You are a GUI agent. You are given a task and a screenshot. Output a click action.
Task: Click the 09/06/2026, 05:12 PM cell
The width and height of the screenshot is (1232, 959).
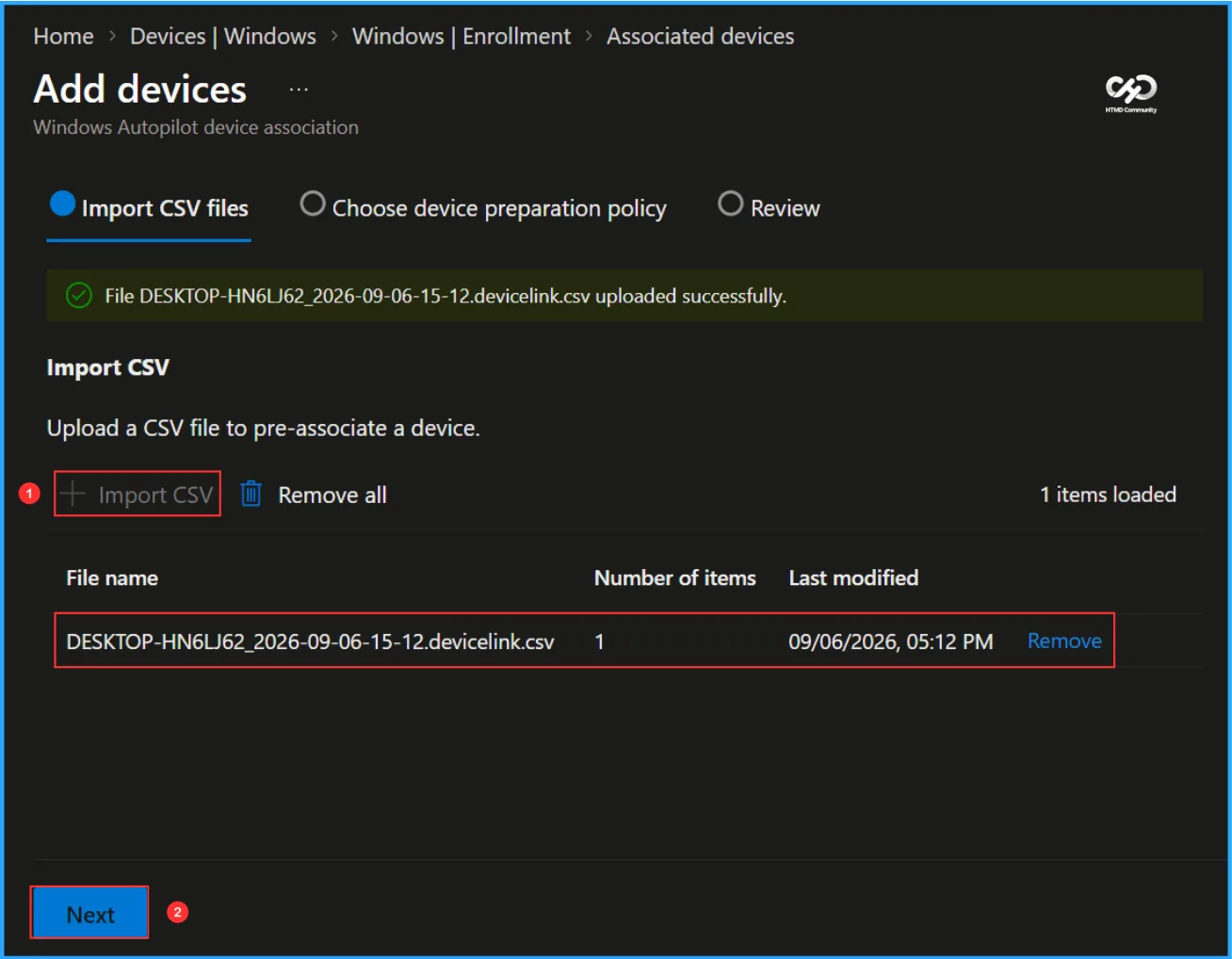[x=890, y=642]
